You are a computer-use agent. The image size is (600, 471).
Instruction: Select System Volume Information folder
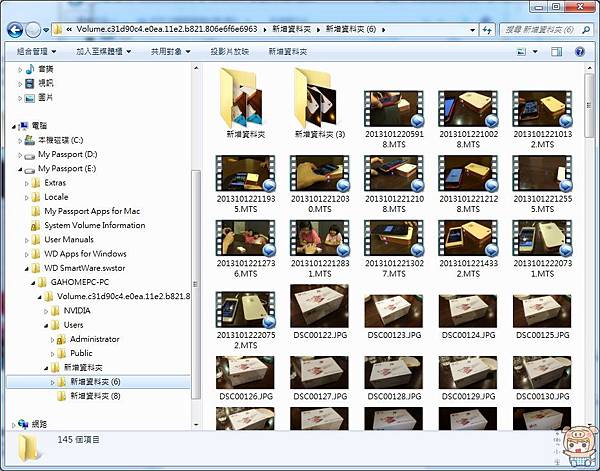tap(88, 225)
